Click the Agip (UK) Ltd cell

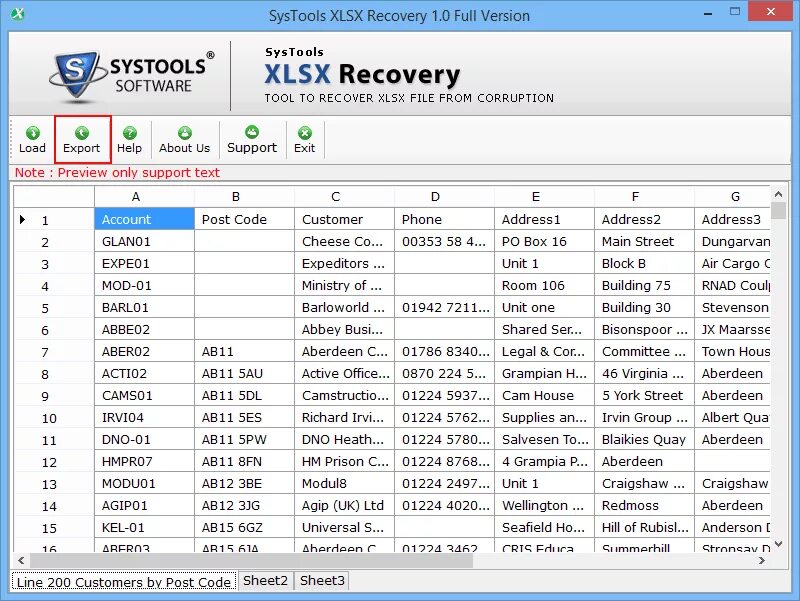(344, 506)
